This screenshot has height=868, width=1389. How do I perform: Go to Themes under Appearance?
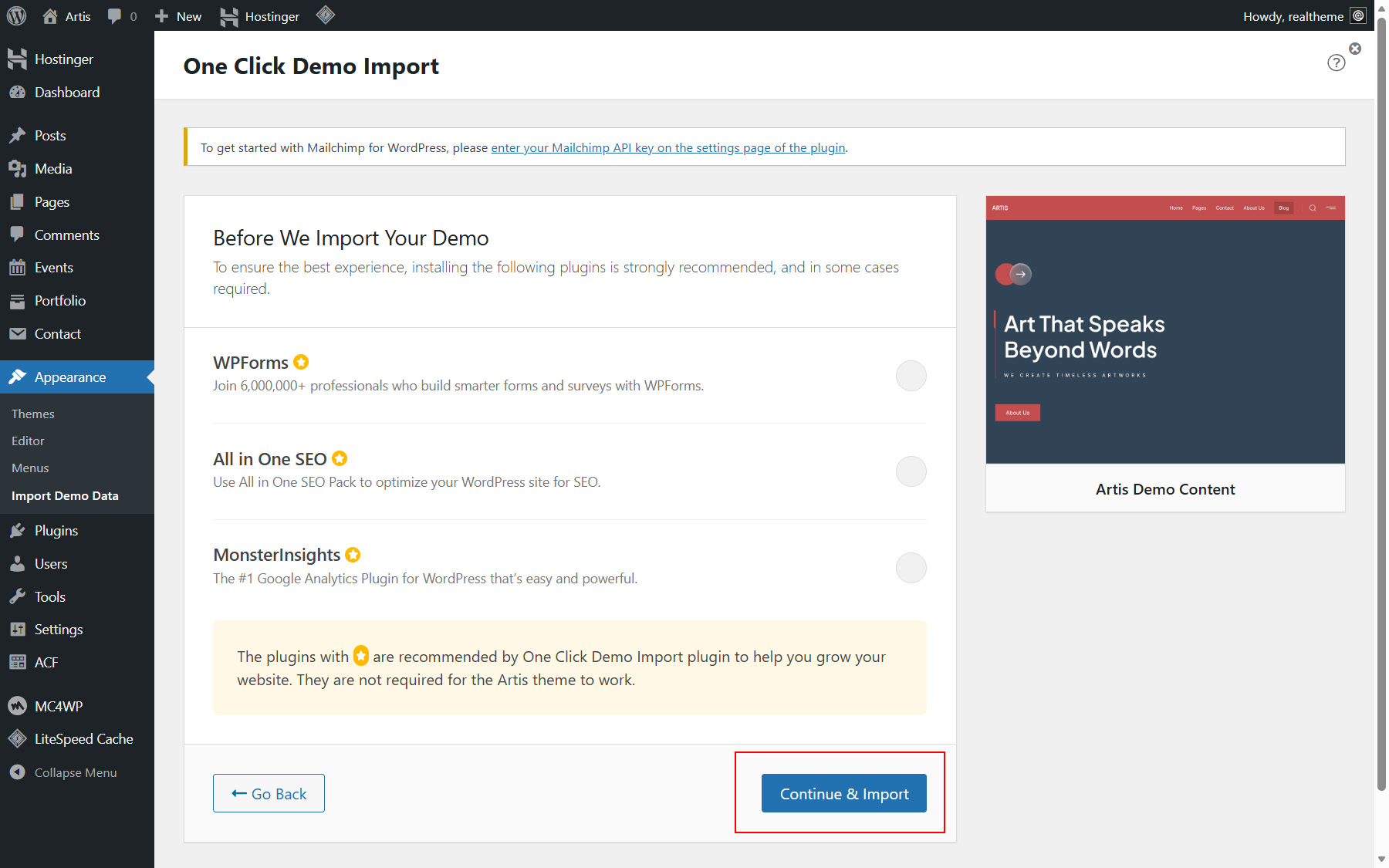pos(33,414)
